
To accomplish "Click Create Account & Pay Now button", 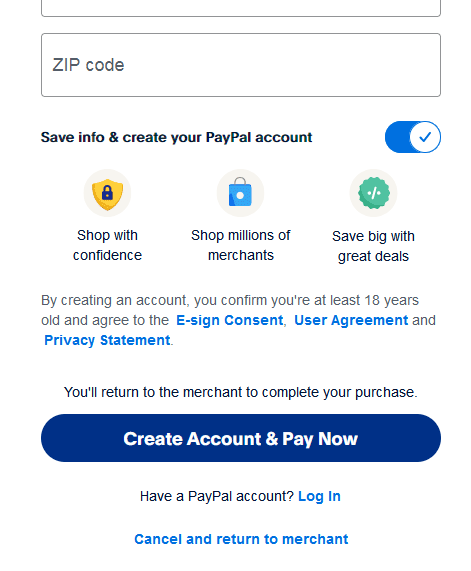I will tap(241, 438).
